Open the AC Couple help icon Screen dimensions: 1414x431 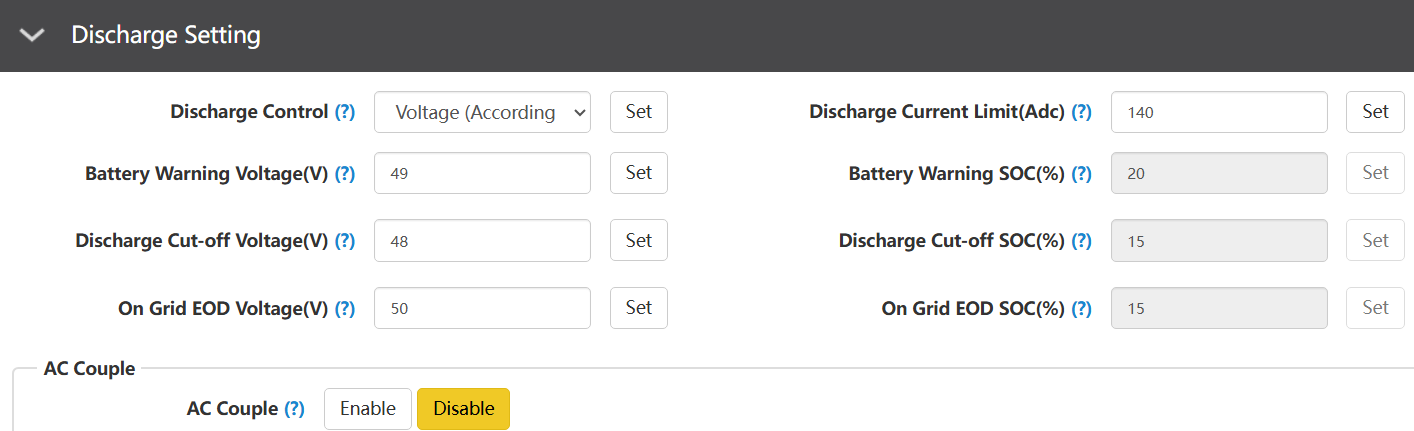pyautogui.click(x=294, y=409)
